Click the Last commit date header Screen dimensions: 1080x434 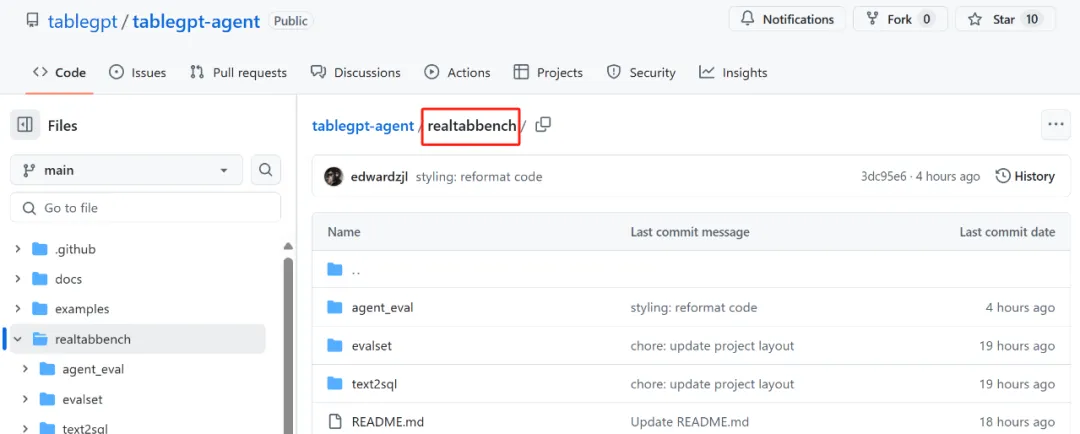[x=1007, y=232]
